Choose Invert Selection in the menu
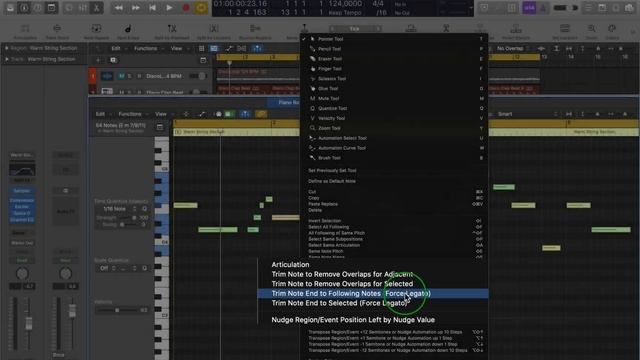Screen dimensions: 640x360 (394, 220)
